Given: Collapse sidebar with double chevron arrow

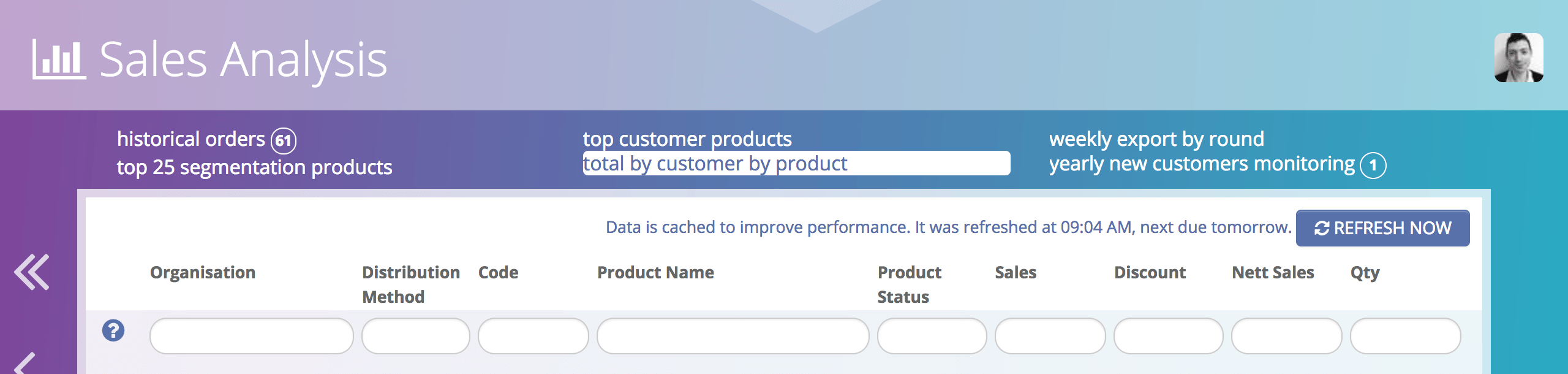Looking at the screenshot, I should coord(32,272).
